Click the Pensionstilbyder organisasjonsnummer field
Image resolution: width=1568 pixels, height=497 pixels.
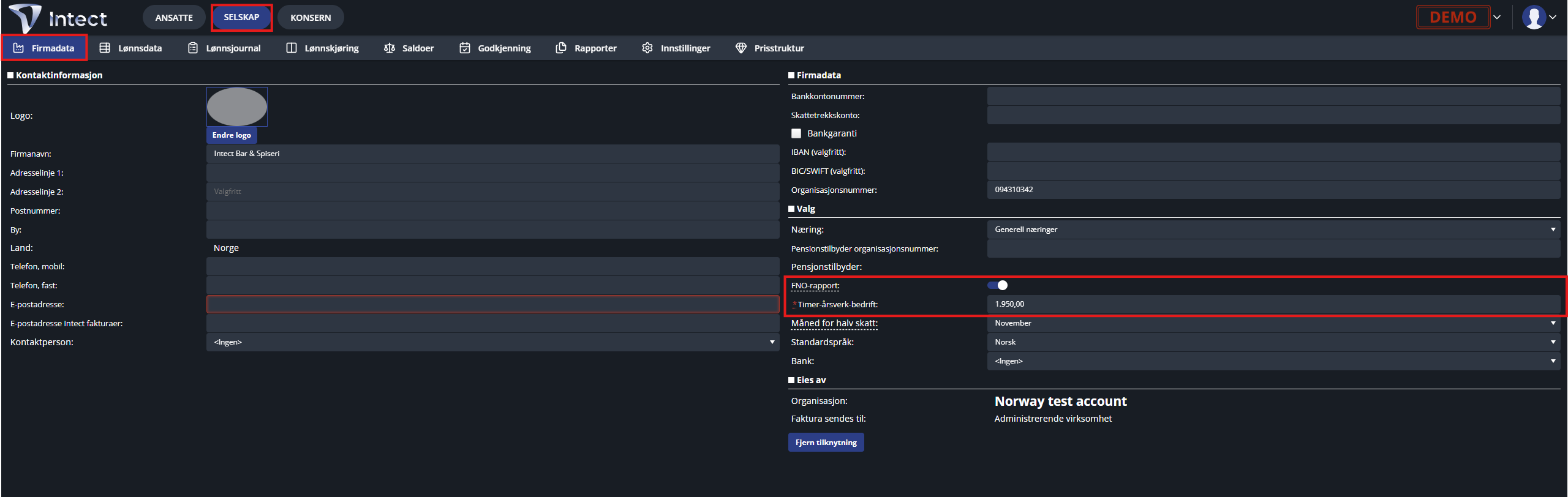[1273, 248]
